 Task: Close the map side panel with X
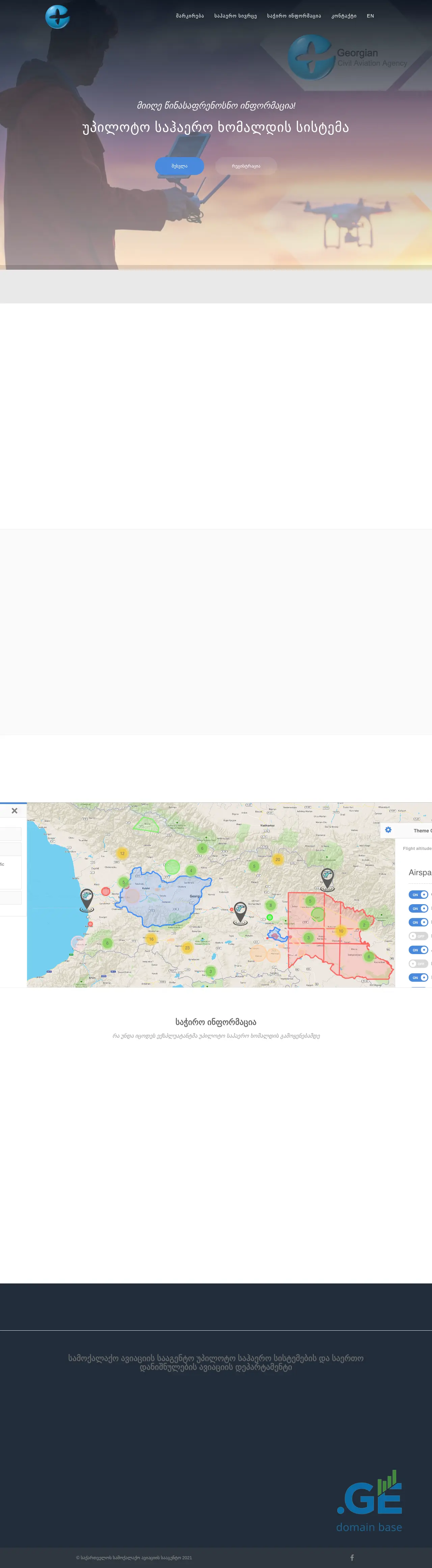[15, 810]
